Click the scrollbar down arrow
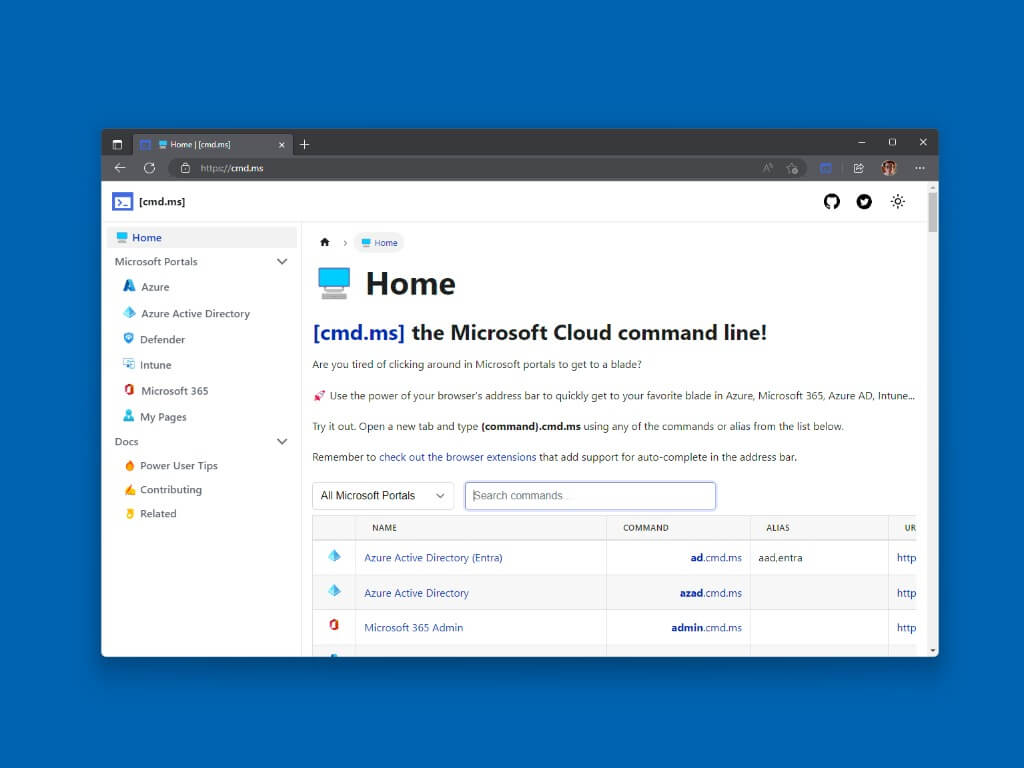Viewport: 1024px width, 768px height. point(933,650)
